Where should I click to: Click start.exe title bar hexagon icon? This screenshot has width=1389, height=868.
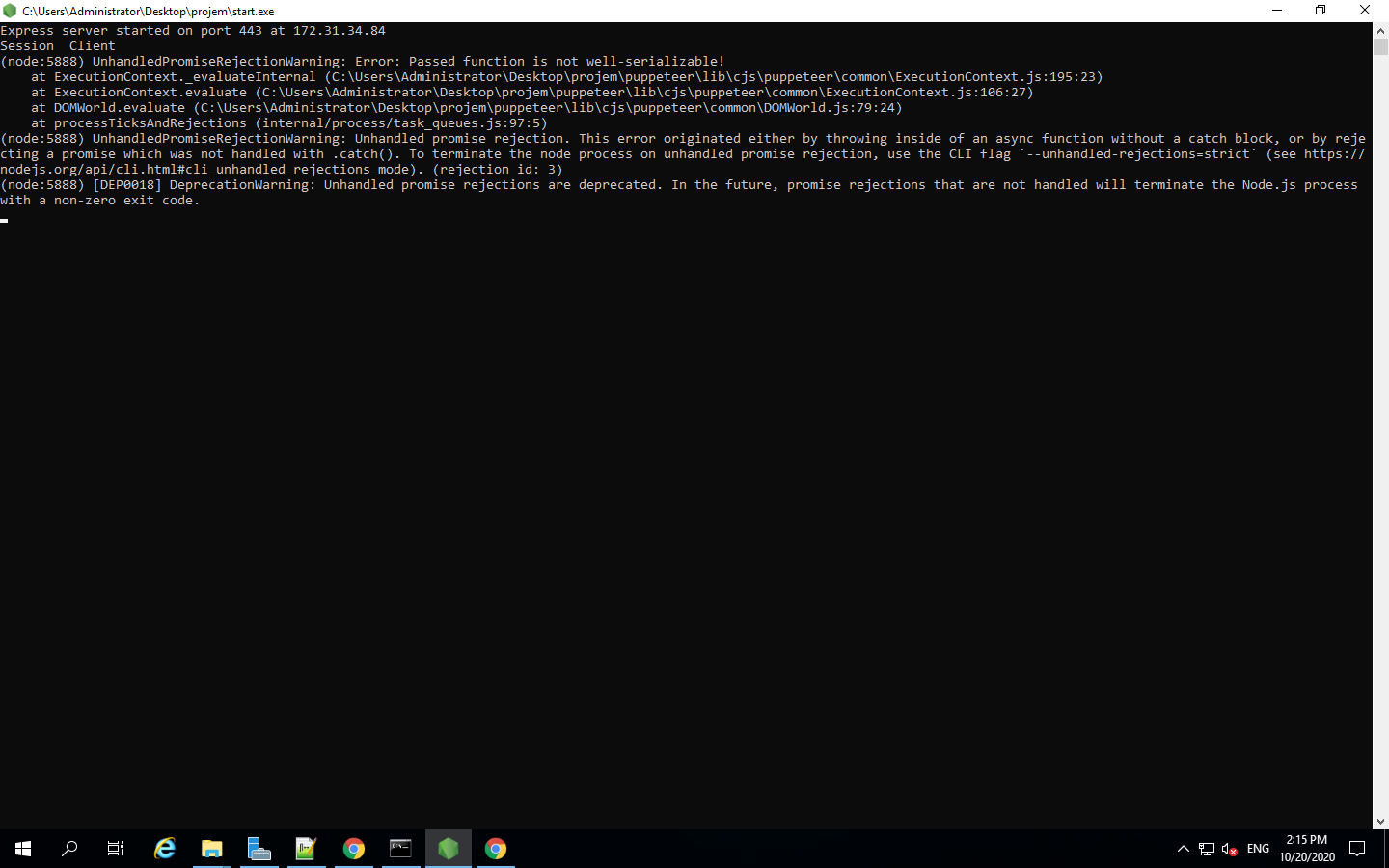point(10,11)
